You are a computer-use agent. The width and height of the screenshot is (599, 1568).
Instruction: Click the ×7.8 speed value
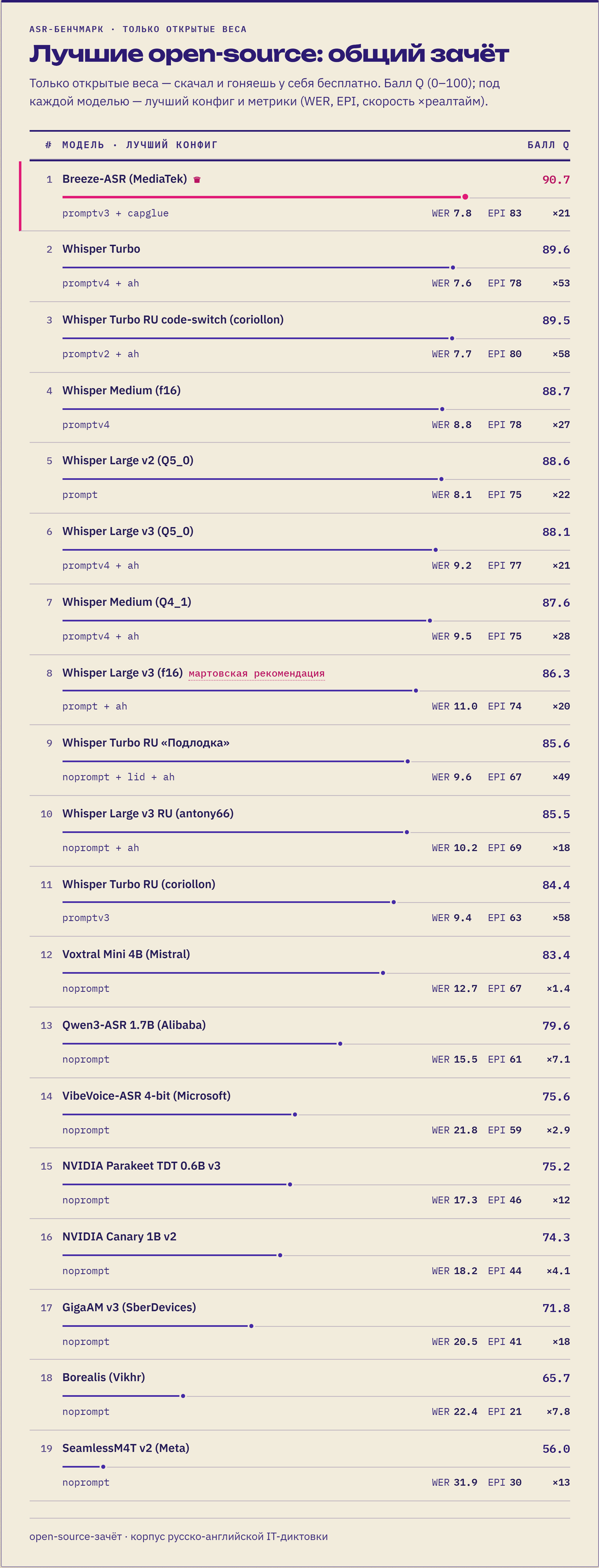click(558, 1411)
